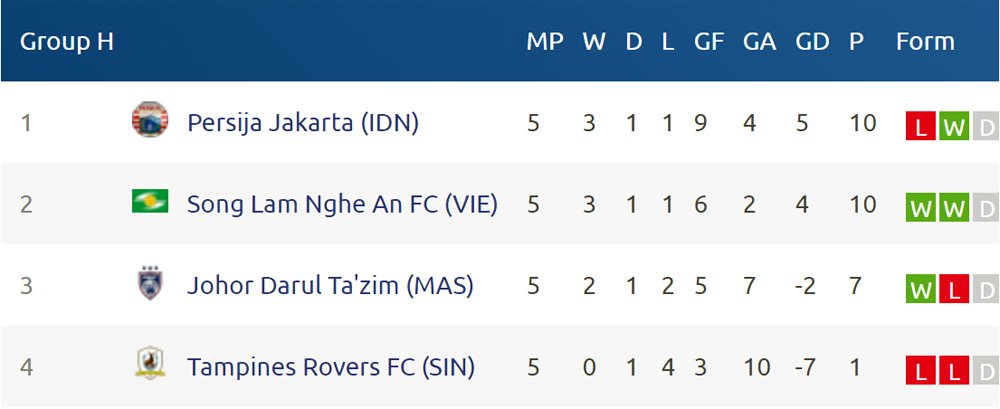The image size is (1000, 409).
Task: Open the Song Lam Nghe An FC (VIE) link
Action: pyautogui.click(x=342, y=204)
